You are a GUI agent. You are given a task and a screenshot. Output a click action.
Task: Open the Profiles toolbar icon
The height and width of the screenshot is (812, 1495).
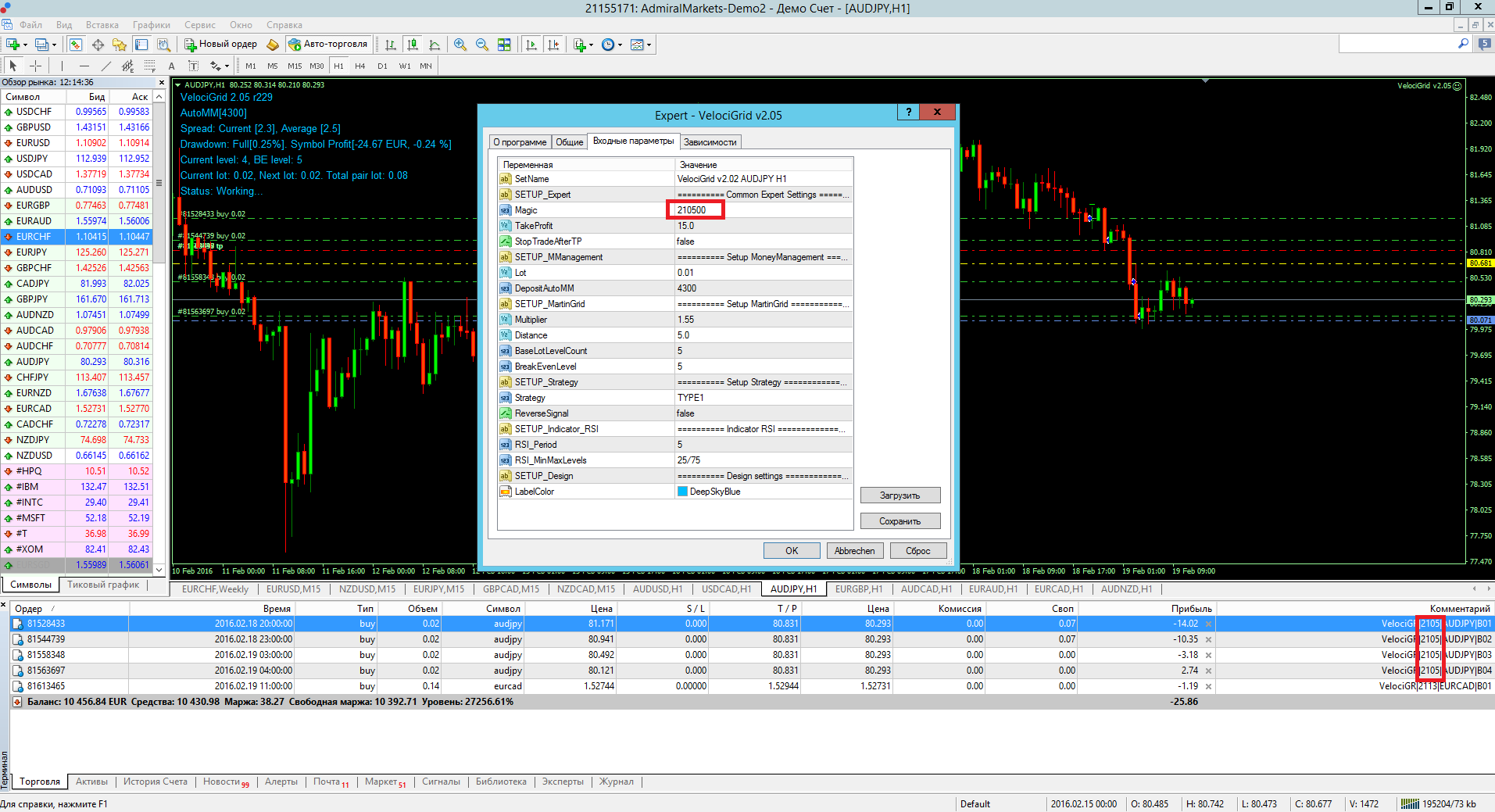(42, 45)
